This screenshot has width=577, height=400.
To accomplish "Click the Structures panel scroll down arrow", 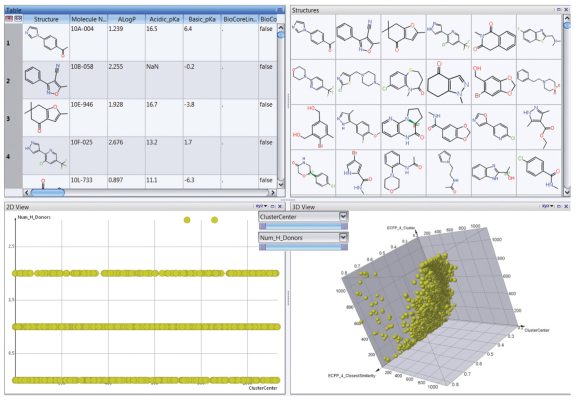I will click(x=567, y=192).
